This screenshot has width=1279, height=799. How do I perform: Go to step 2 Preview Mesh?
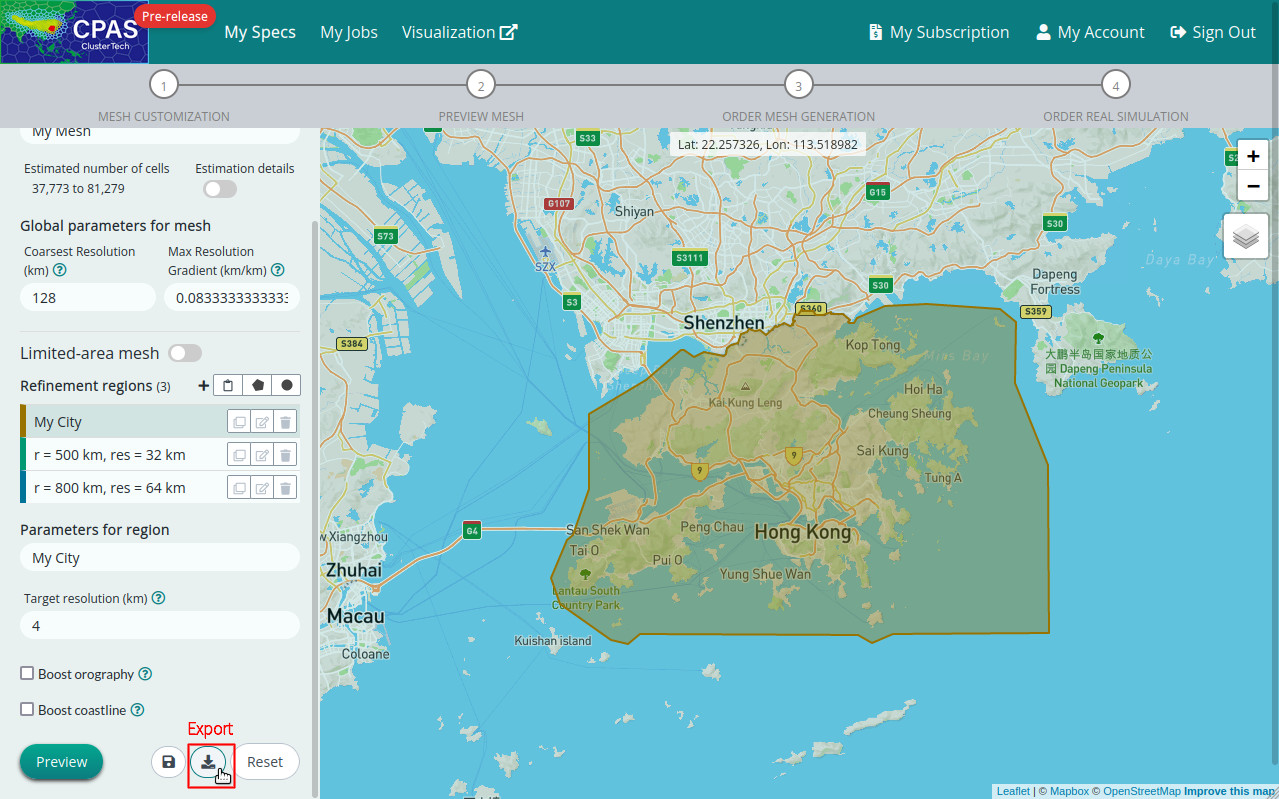tap(481, 85)
